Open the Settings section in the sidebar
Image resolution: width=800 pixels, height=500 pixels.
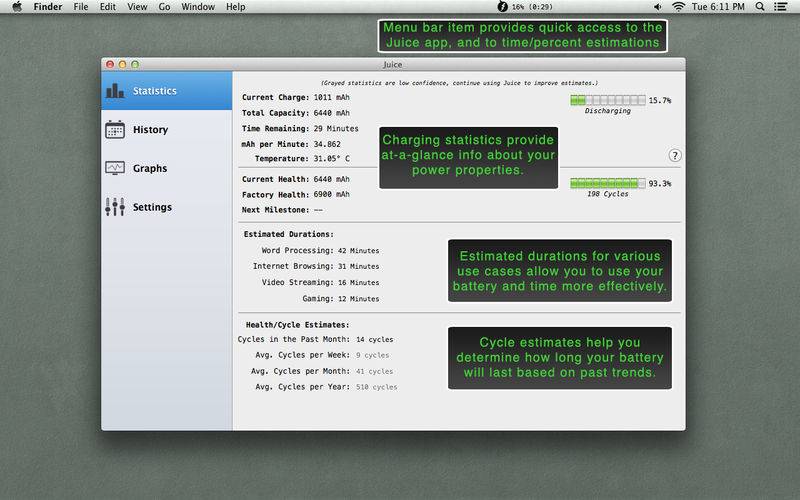coord(166,207)
